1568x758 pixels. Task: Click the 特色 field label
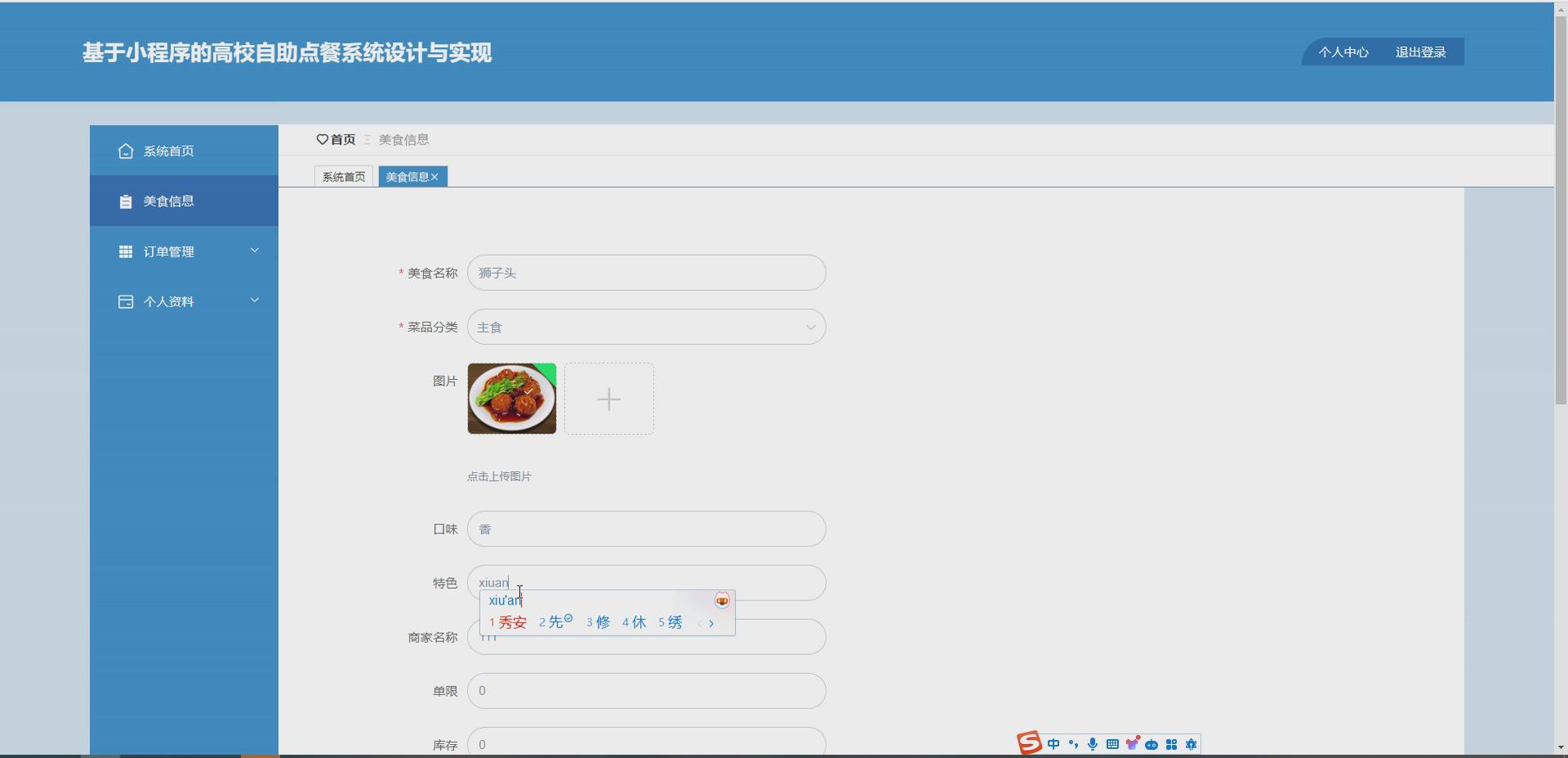point(445,583)
